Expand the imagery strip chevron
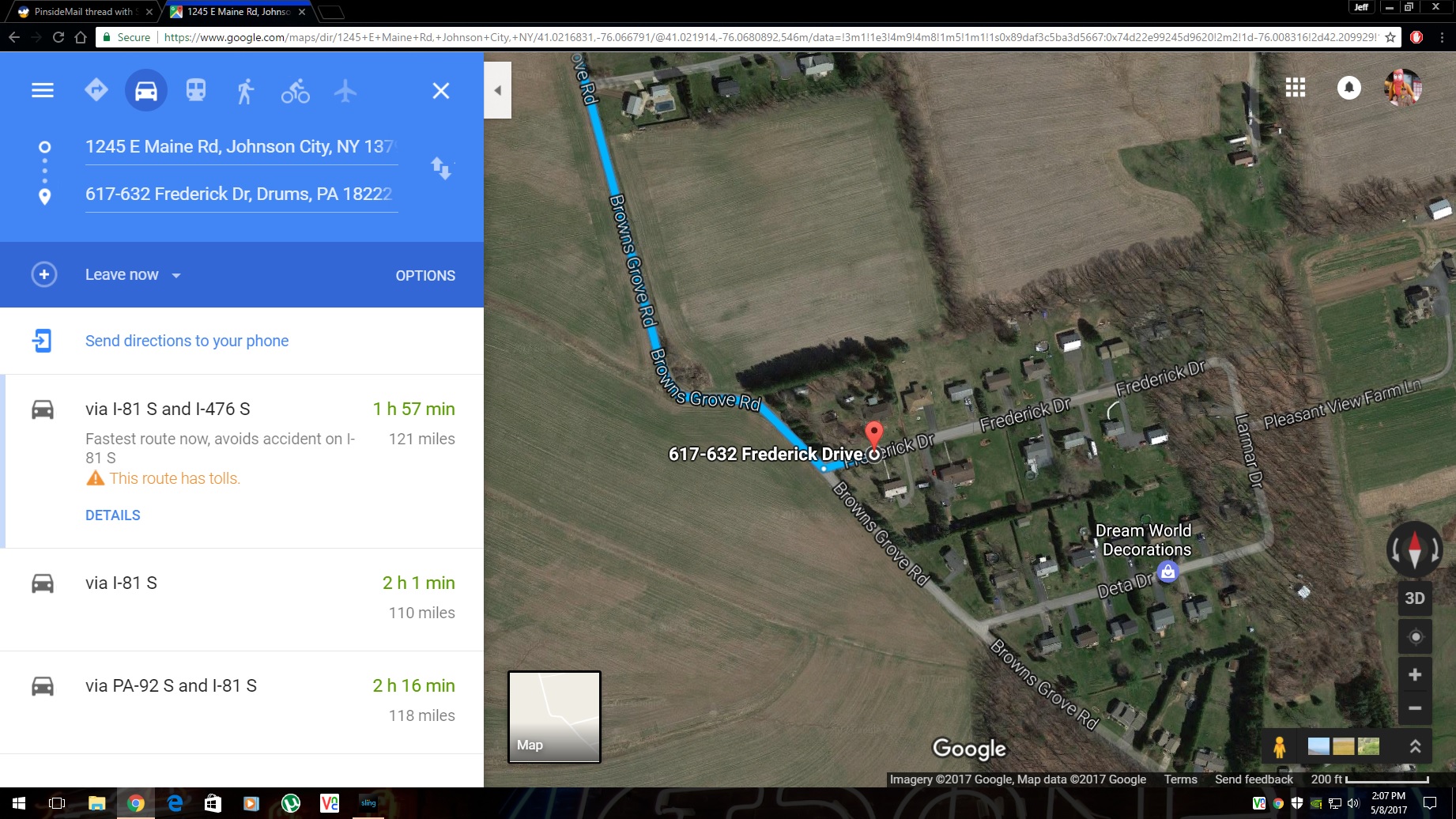Image resolution: width=1456 pixels, height=819 pixels. point(1415,746)
